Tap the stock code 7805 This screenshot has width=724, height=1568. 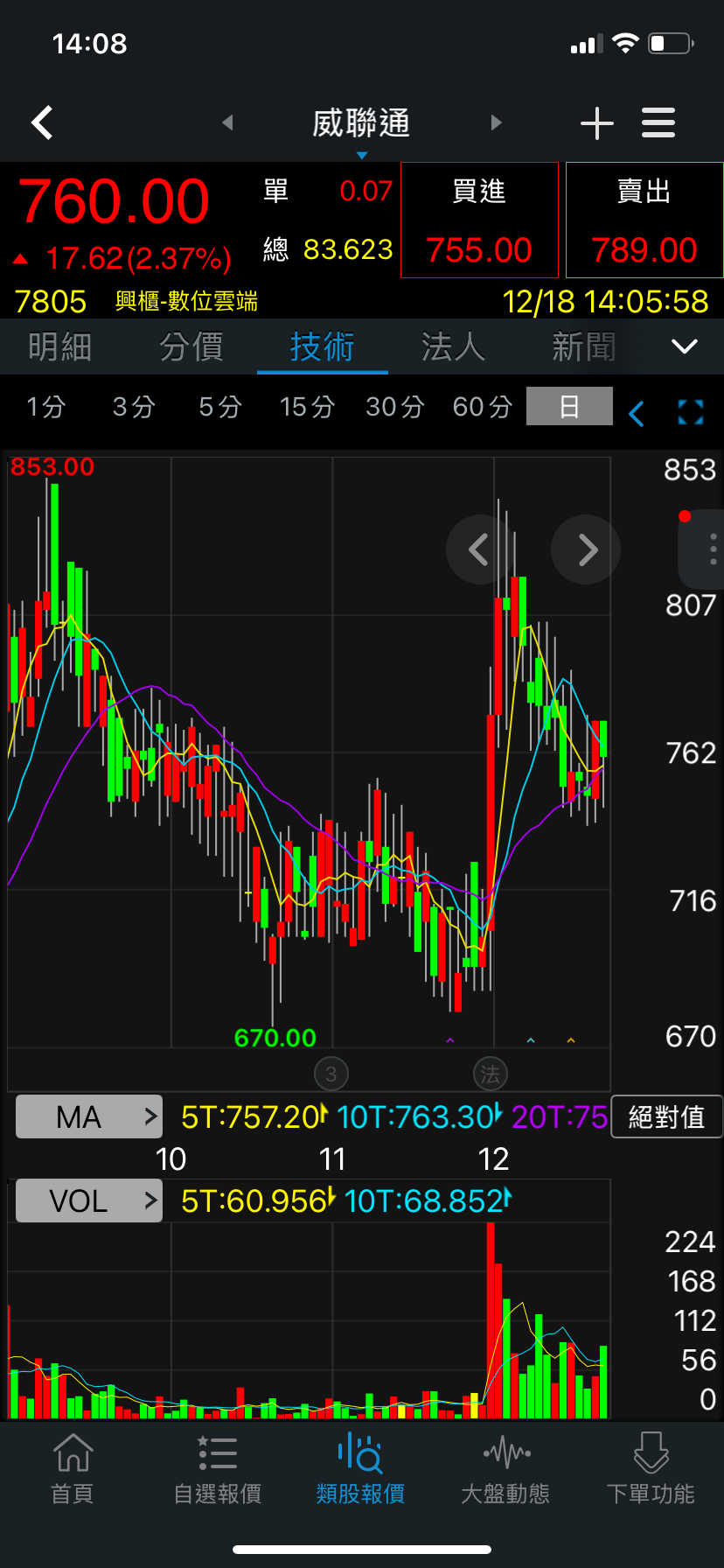click(51, 302)
